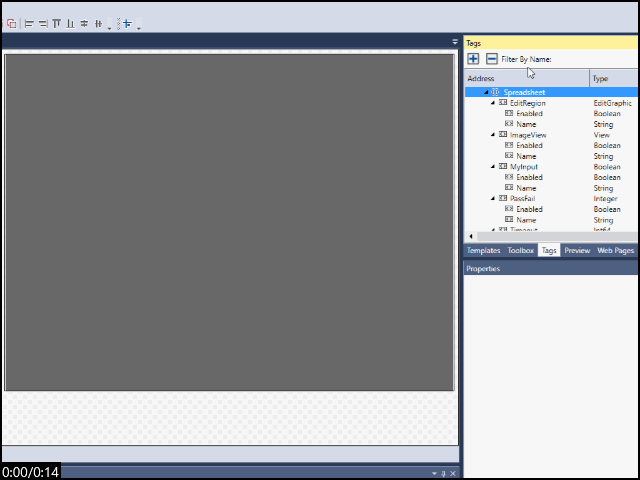Click the expand all tags plus icon
Screen dimensions: 640x480
click(x=473, y=59)
